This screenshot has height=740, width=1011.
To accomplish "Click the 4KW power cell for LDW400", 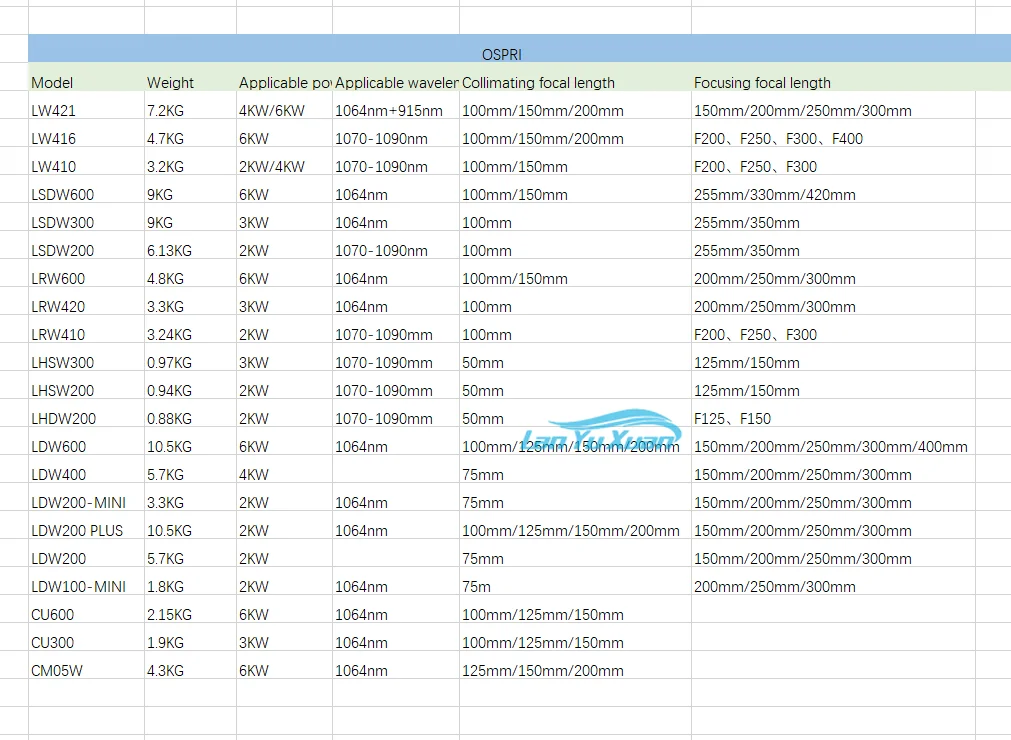I will coord(284,469).
